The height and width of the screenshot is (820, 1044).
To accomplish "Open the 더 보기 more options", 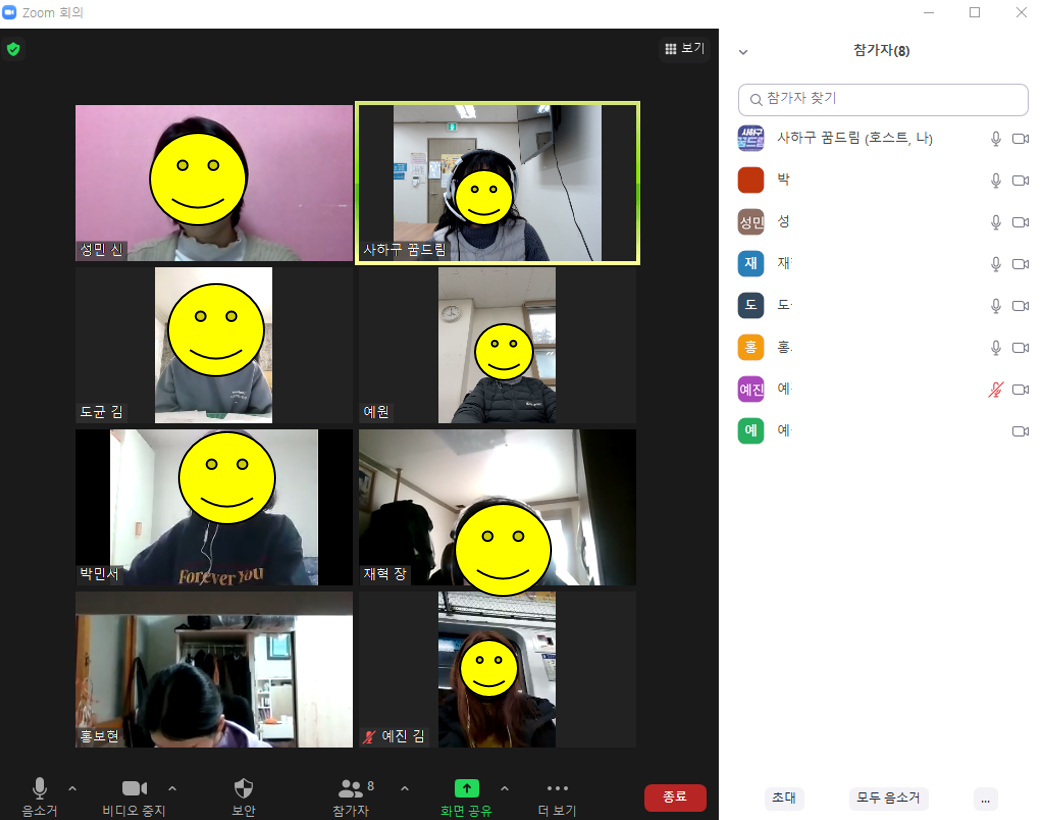I will (557, 788).
